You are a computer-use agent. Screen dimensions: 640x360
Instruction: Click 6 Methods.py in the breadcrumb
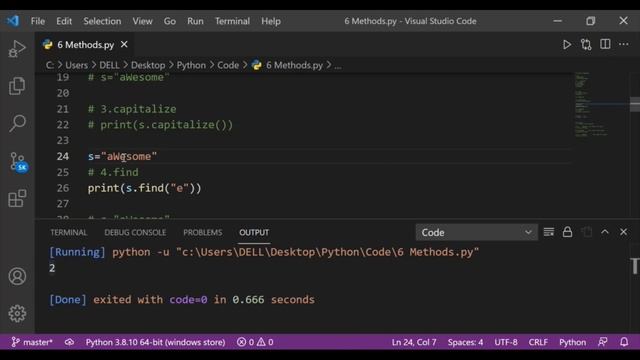[x=294, y=65]
